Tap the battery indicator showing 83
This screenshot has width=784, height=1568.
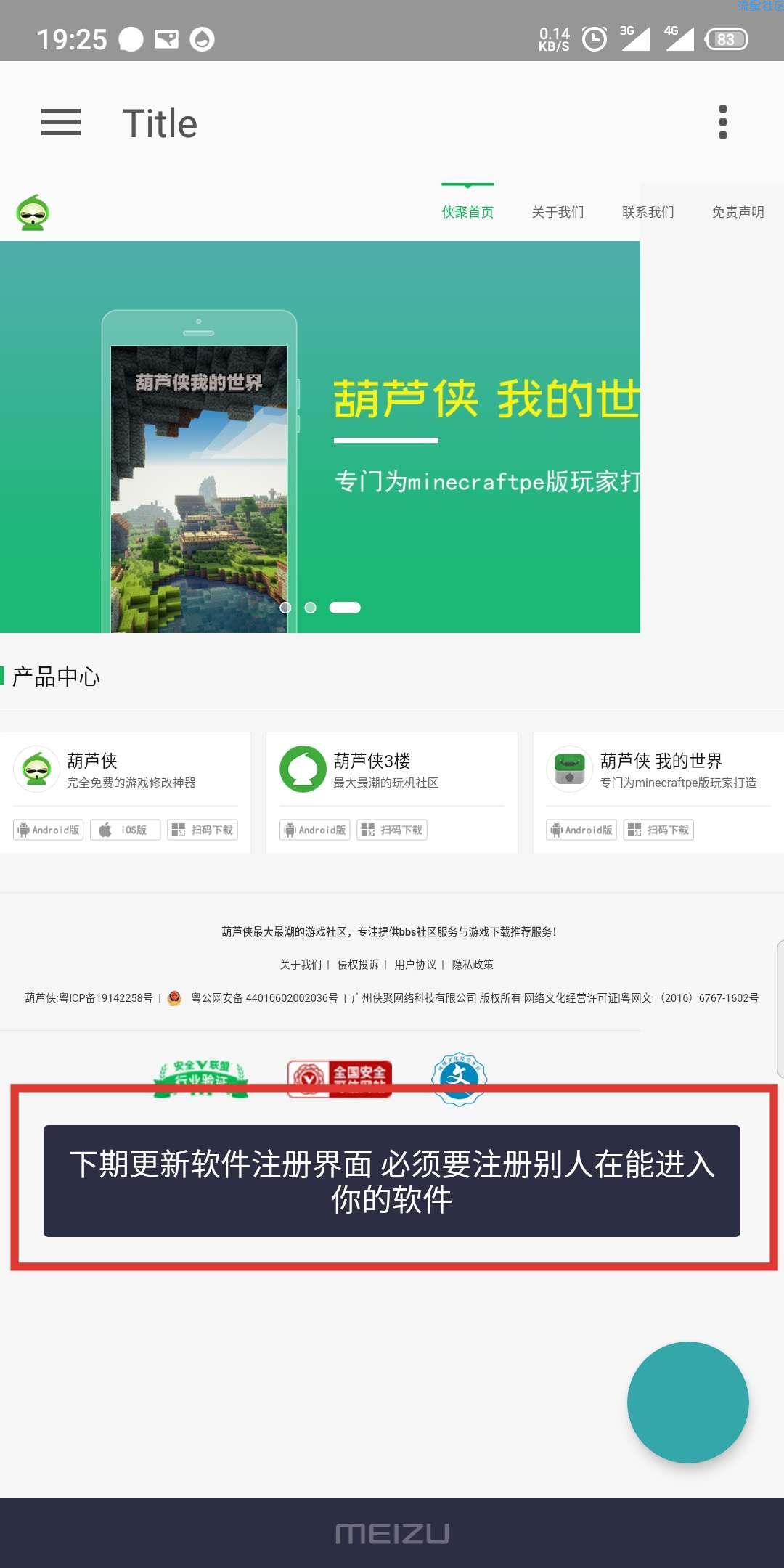tap(726, 39)
